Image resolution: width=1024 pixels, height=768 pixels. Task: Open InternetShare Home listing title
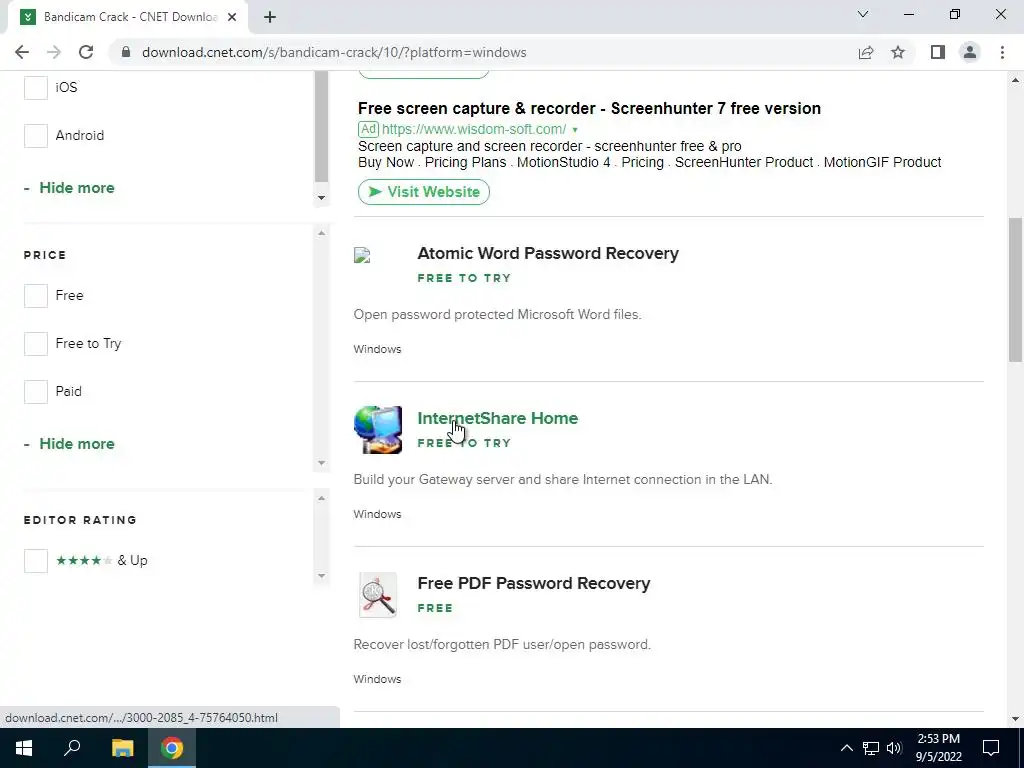coord(498,418)
